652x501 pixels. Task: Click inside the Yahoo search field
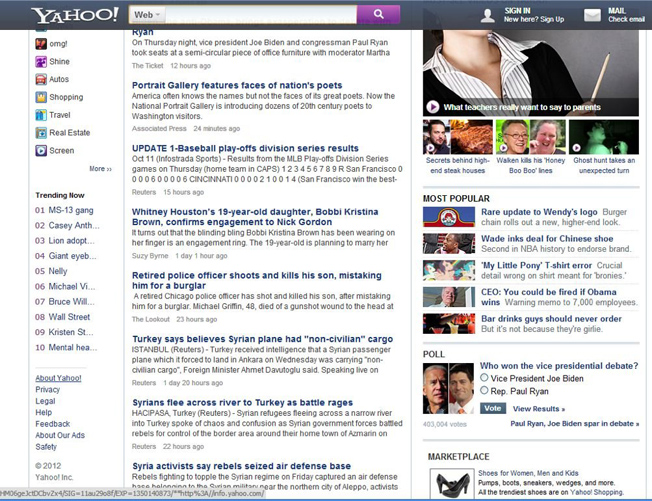click(x=248, y=14)
